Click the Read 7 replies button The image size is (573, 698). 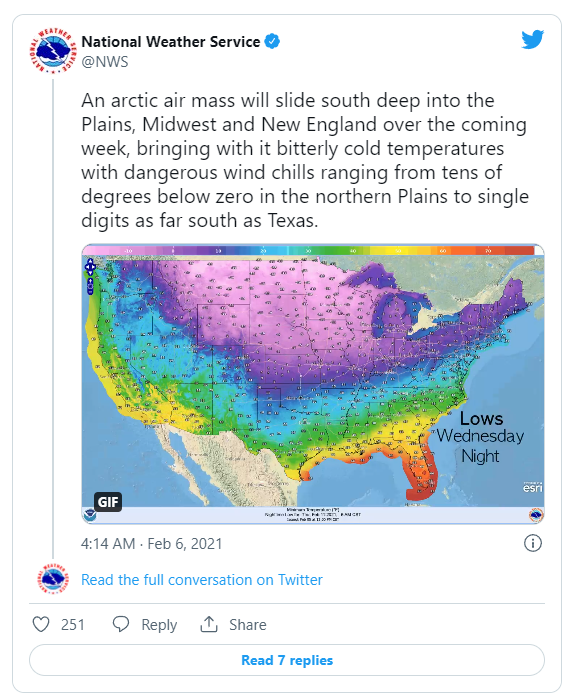pos(287,660)
